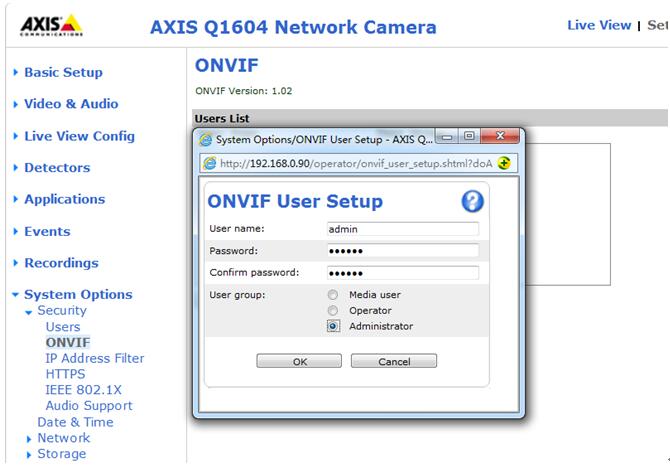Select the Operator user group option
Image resolution: width=670 pixels, height=467 pixels.
pos(333,311)
